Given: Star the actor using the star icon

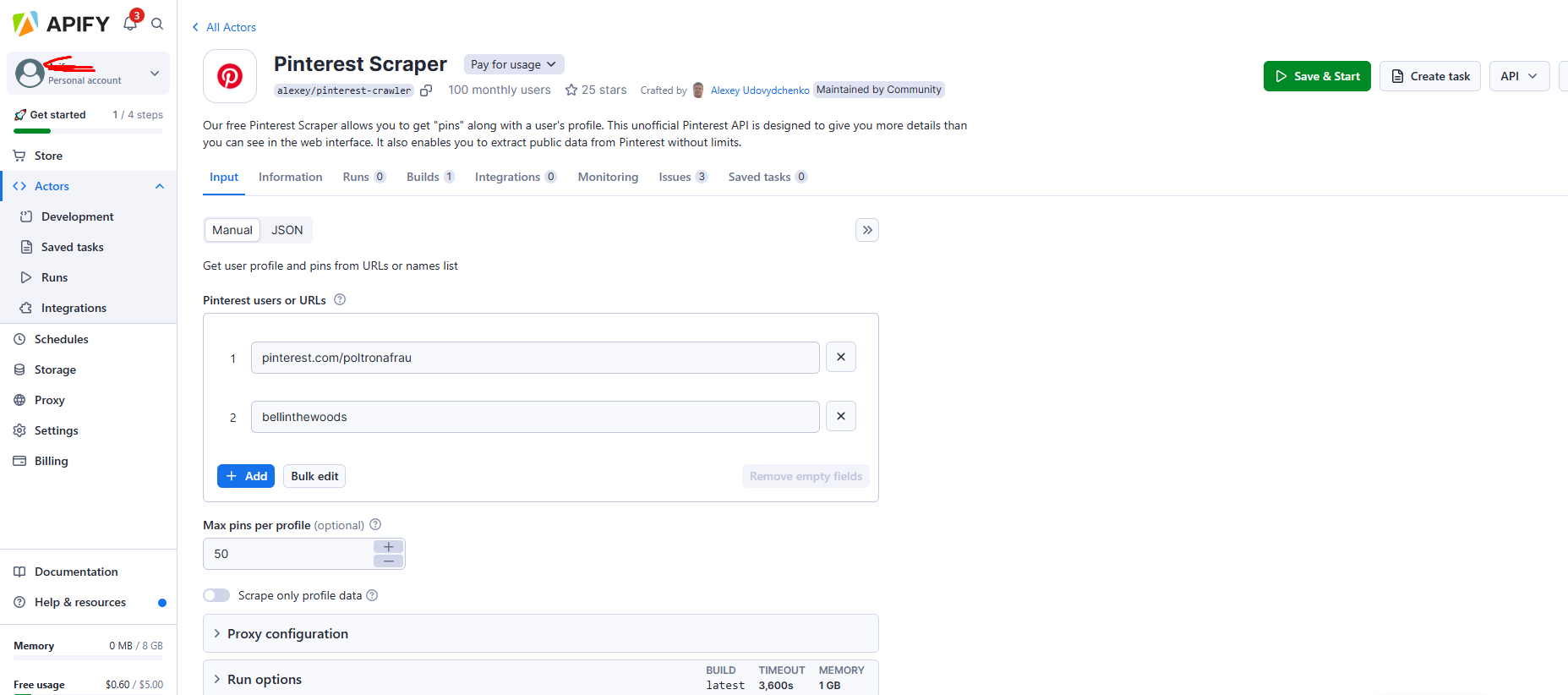Looking at the screenshot, I should (571, 90).
